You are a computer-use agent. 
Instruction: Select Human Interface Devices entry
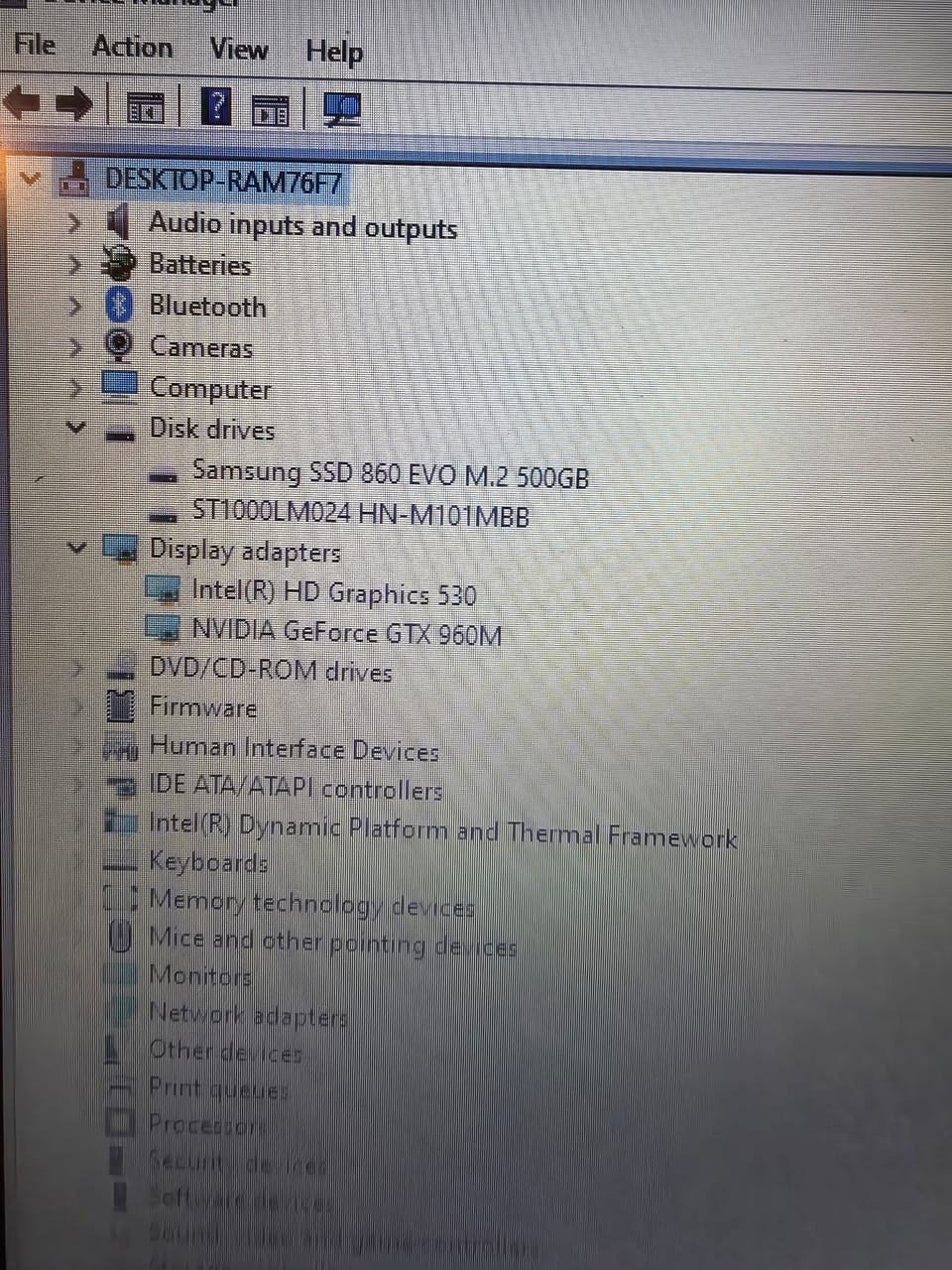coord(294,749)
